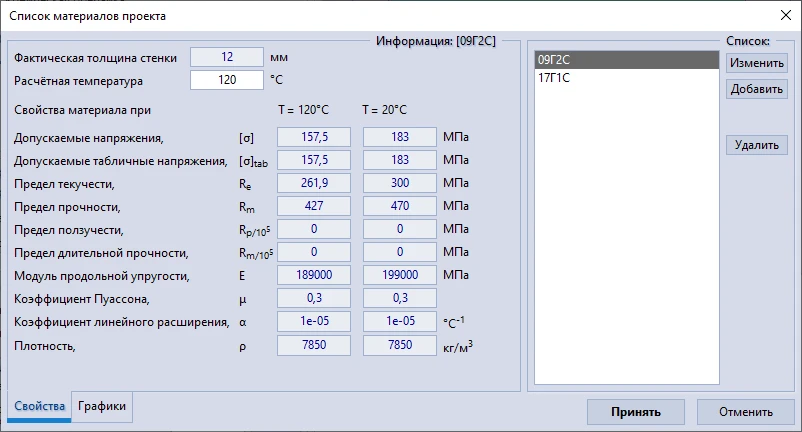Click the Расчётная температура input field

click(x=226, y=80)
